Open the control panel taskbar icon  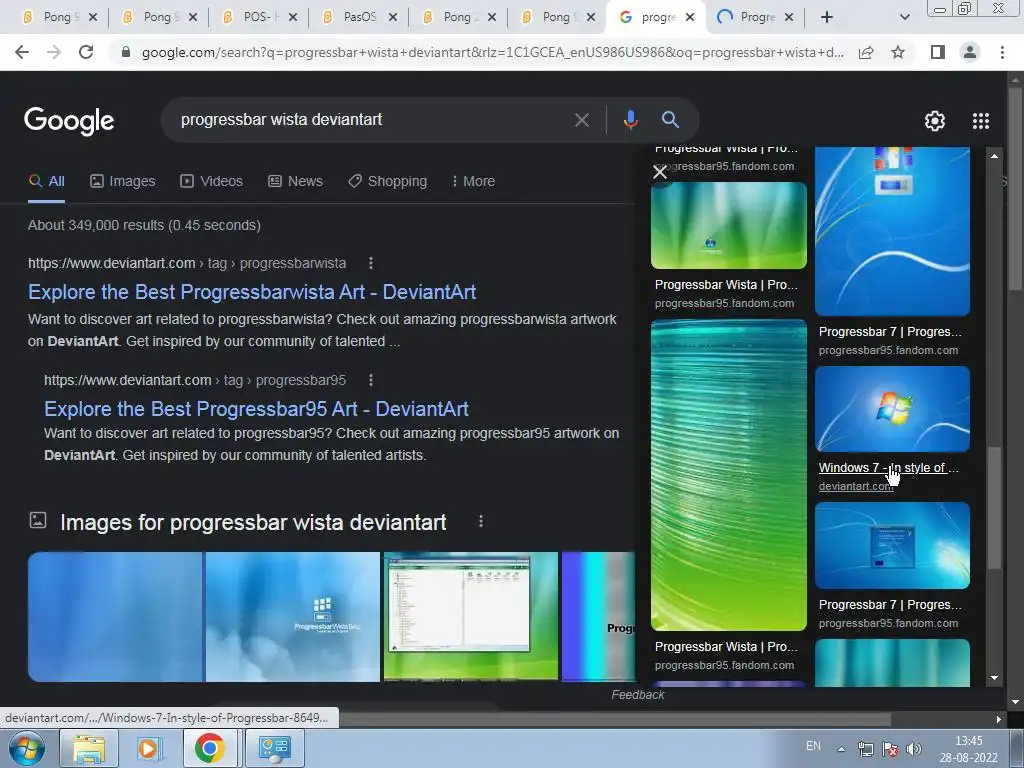274,748
